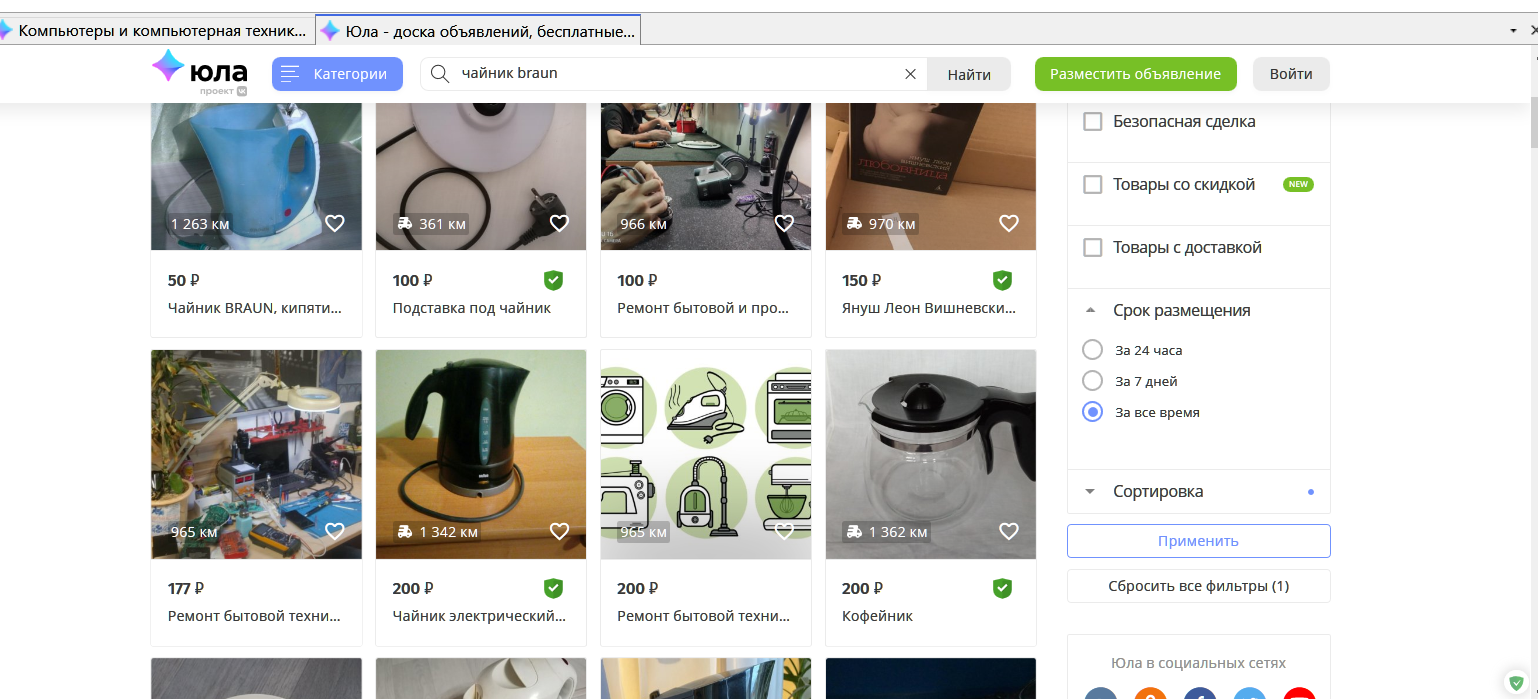Screen dimensions: 1538x699
Task: Collapse the Срок размещения section
Action: (x=1090, y=310)
